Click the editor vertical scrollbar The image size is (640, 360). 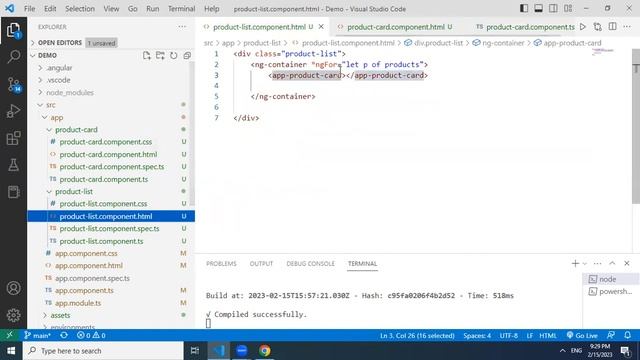(x=636, y=127)
